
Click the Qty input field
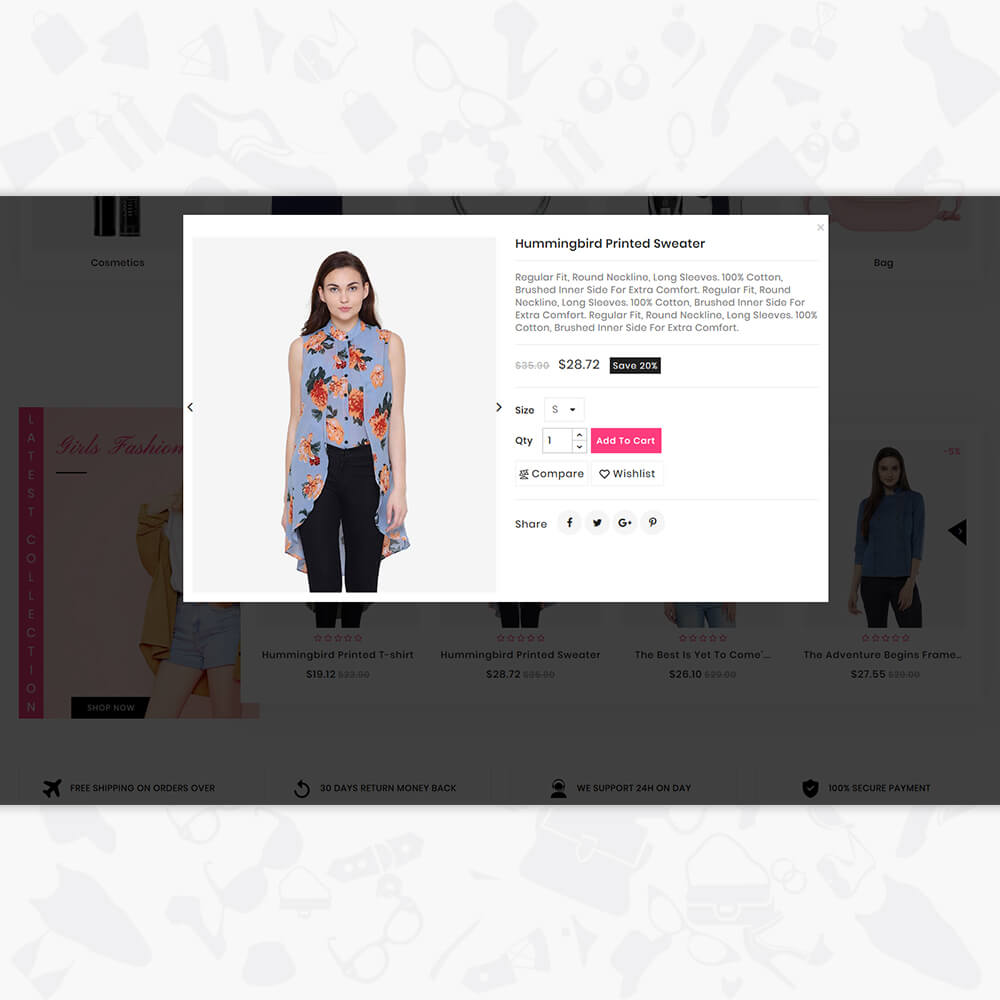point(557,441)
